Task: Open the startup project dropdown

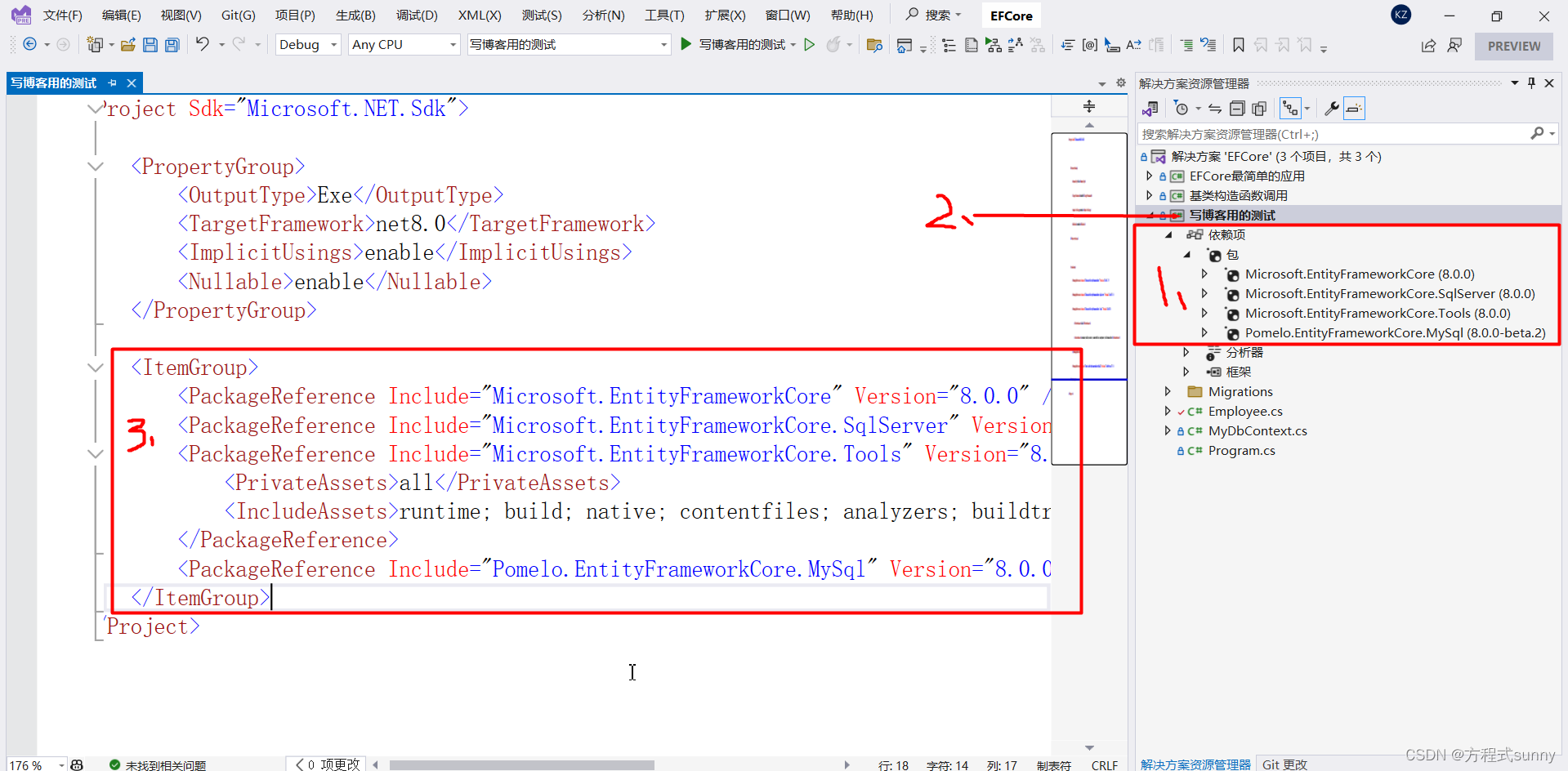Action: coord(569,45)
